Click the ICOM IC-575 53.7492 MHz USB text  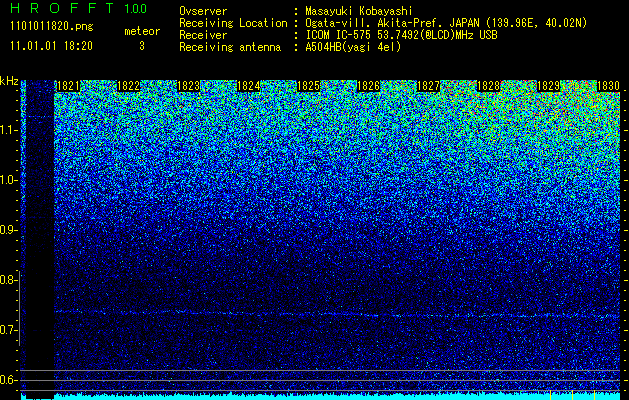pyautogui.click(x=402, y=35)
